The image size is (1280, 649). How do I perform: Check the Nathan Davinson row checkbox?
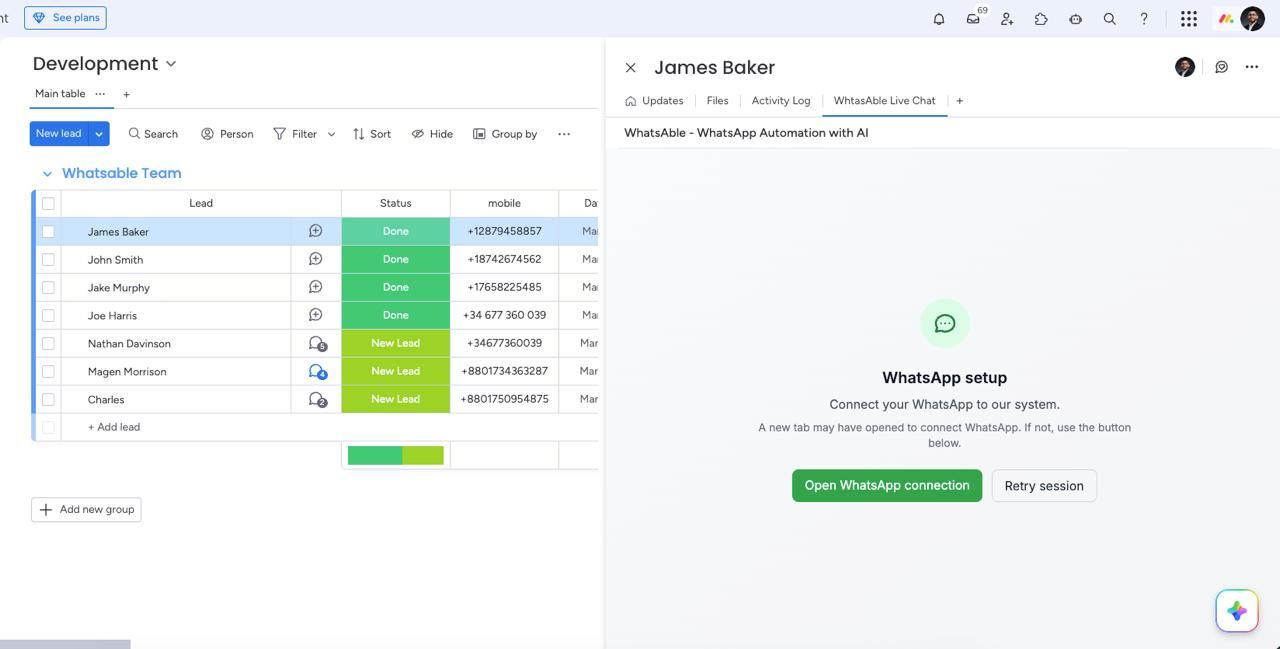[x=48, y=343]
